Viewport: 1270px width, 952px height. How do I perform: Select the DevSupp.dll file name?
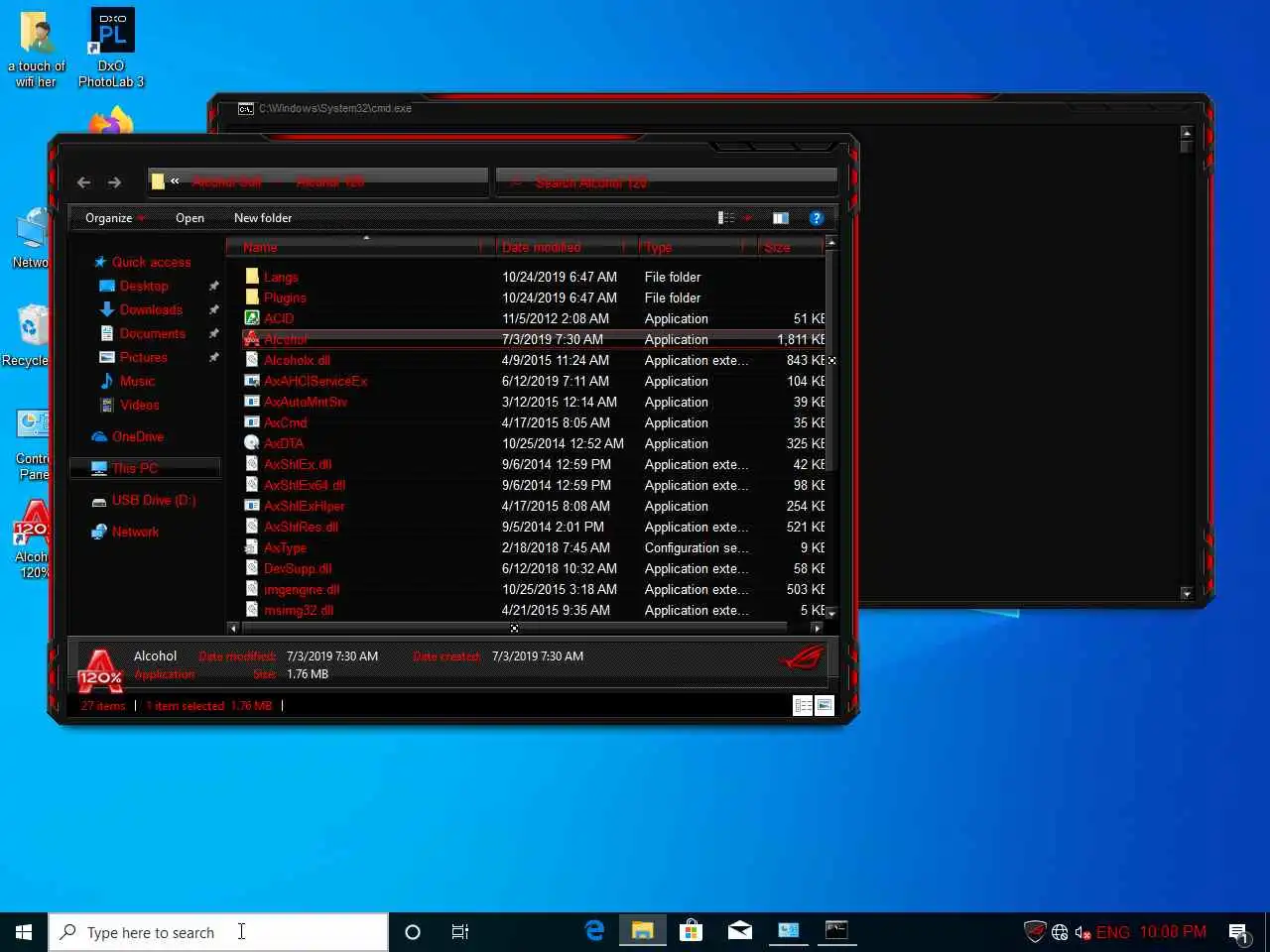[298, 568]
